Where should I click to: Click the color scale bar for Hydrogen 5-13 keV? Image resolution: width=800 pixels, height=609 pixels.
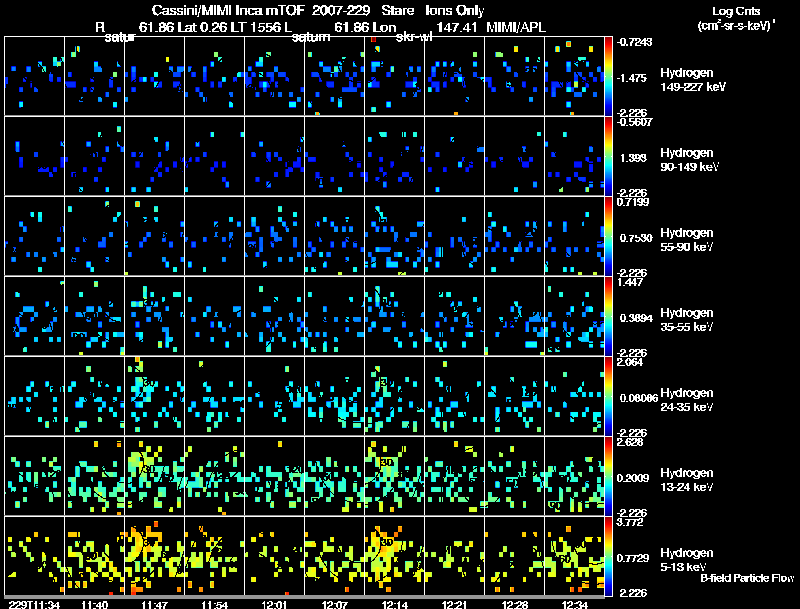[608, 556]
